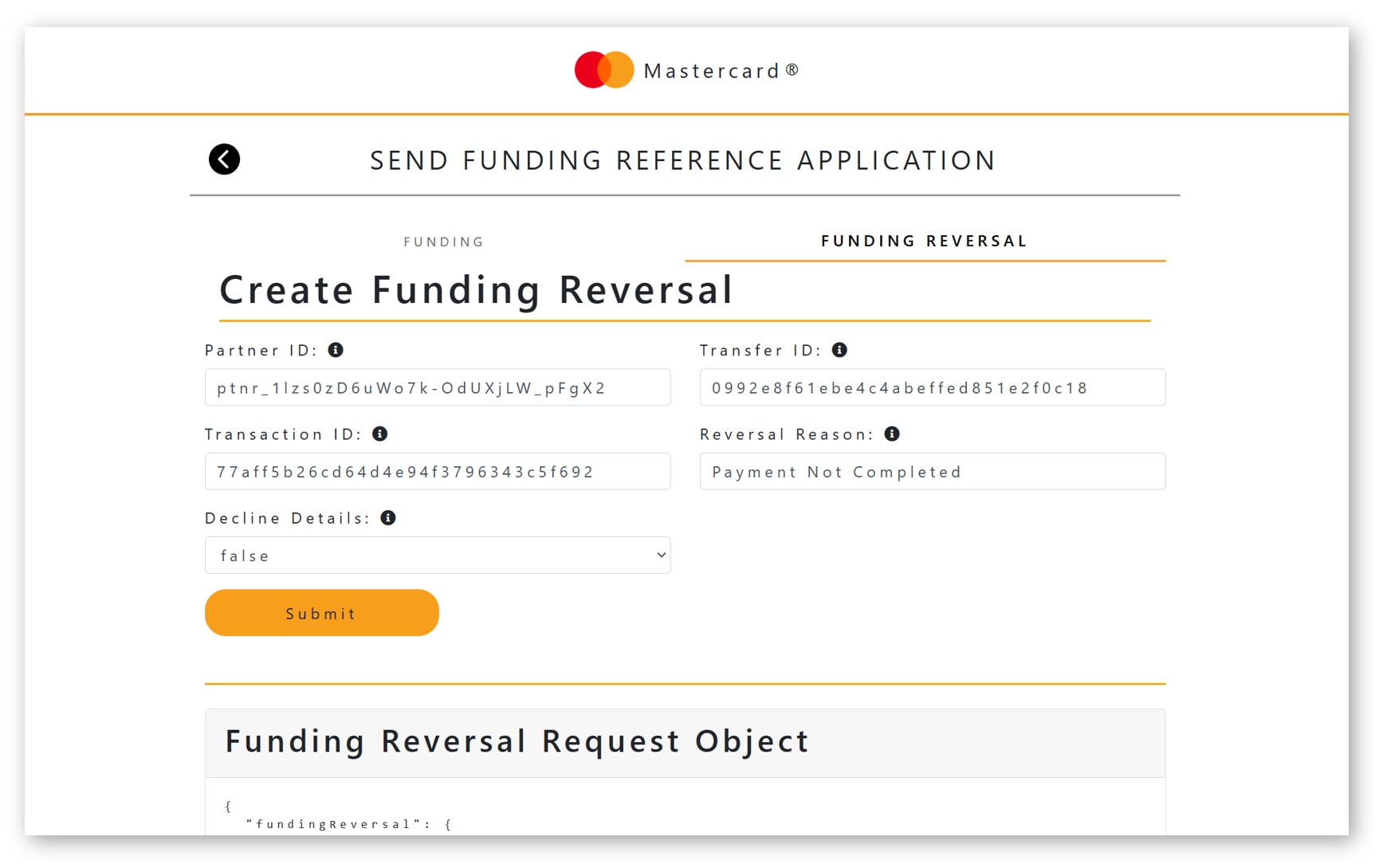Click the black back arrow icon
The width and height of the screenshot is (1383, 868).
click(224, 159)
